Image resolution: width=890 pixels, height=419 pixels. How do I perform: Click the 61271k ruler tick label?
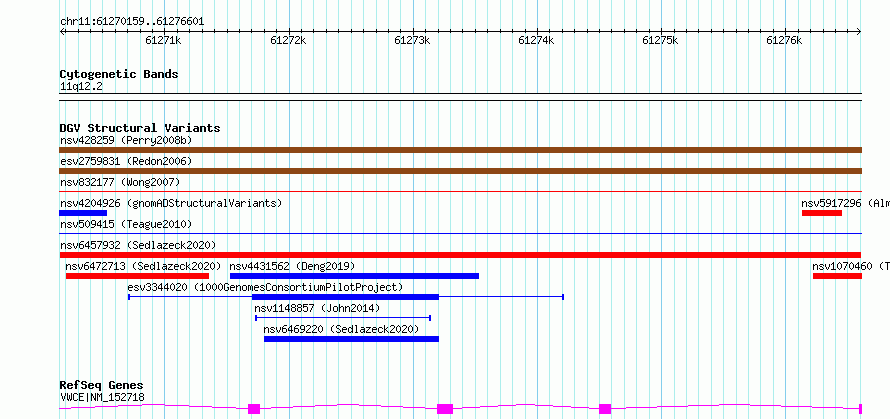163,40
